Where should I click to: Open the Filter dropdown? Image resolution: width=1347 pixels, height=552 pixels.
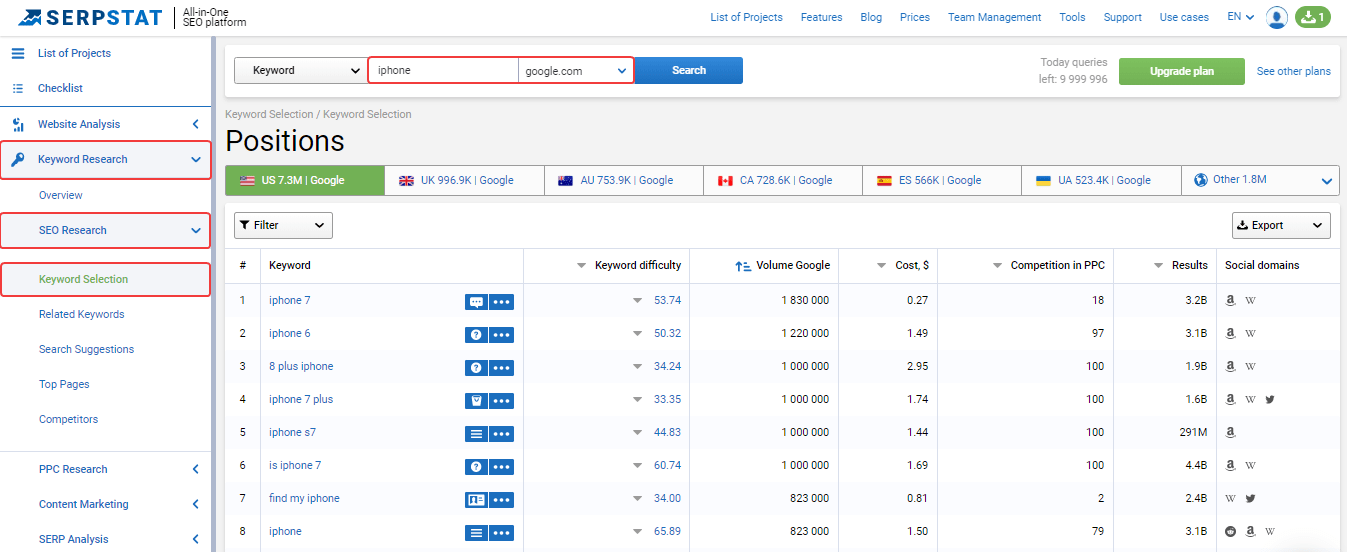(x=283, y=225)
